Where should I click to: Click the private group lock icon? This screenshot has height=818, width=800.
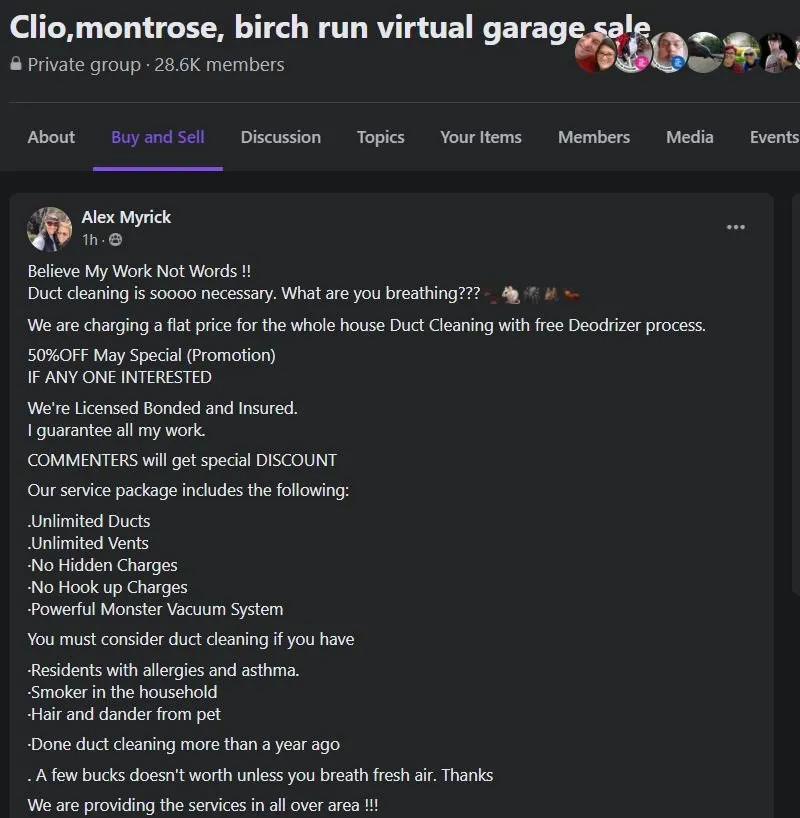16,64
